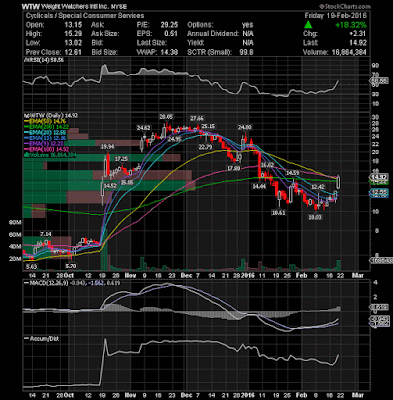Click the 7.14 price label
Viewport: 393px width, 400px height.
point(45,234)
